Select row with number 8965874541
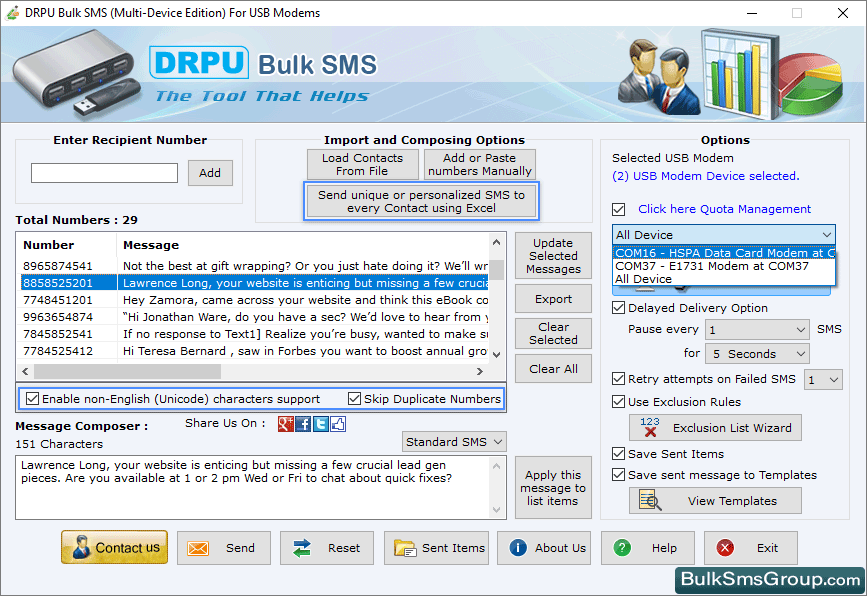 [254, 266]
